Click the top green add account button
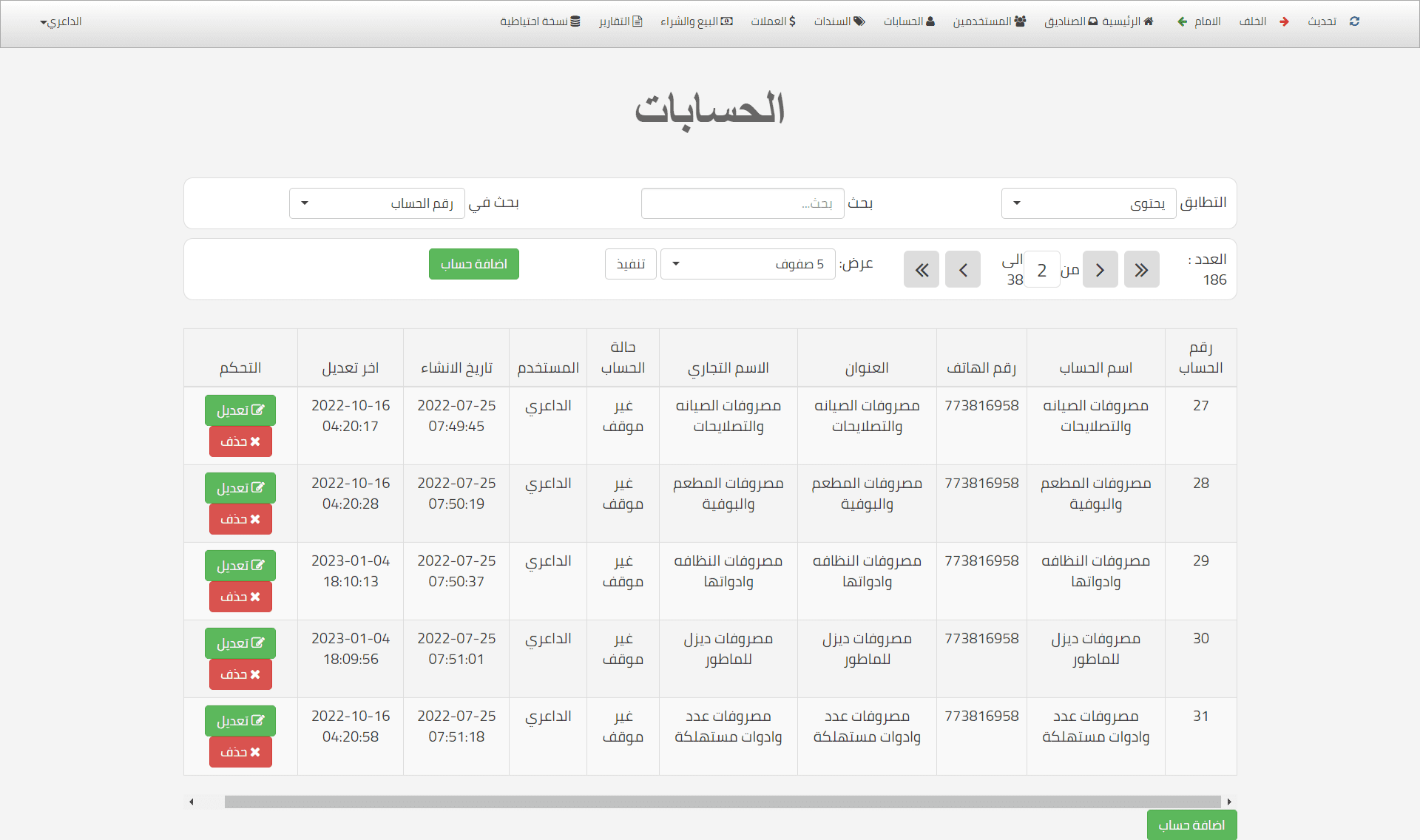 (473, 264)
